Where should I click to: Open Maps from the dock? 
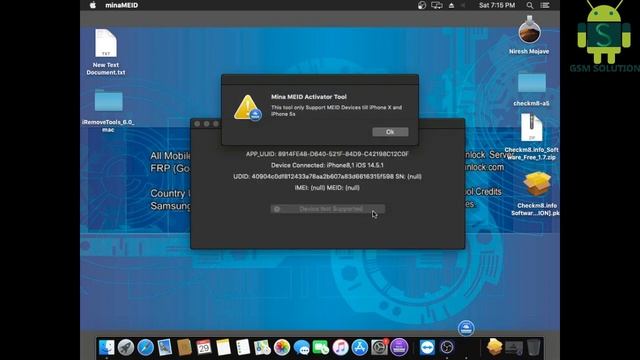click(262, 347)
